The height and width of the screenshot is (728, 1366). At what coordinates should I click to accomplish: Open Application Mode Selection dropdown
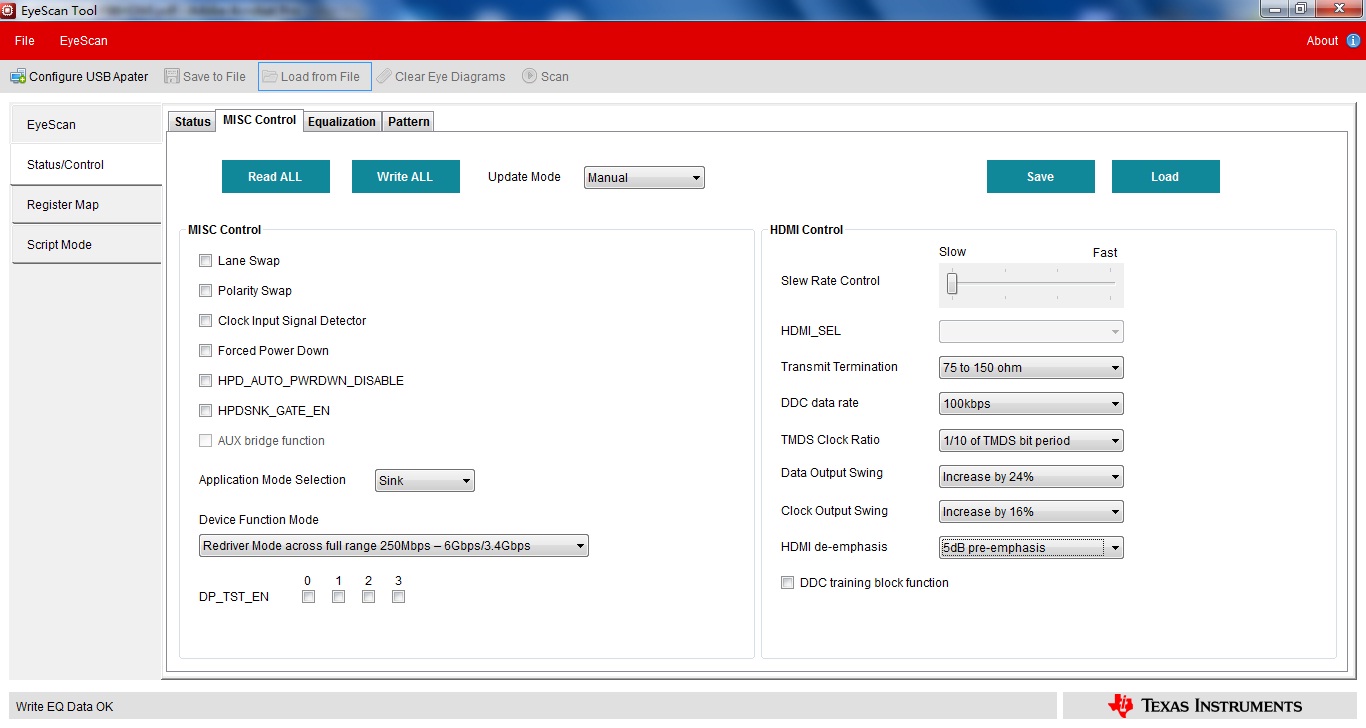pyautogui.click(x=424, y=481)
